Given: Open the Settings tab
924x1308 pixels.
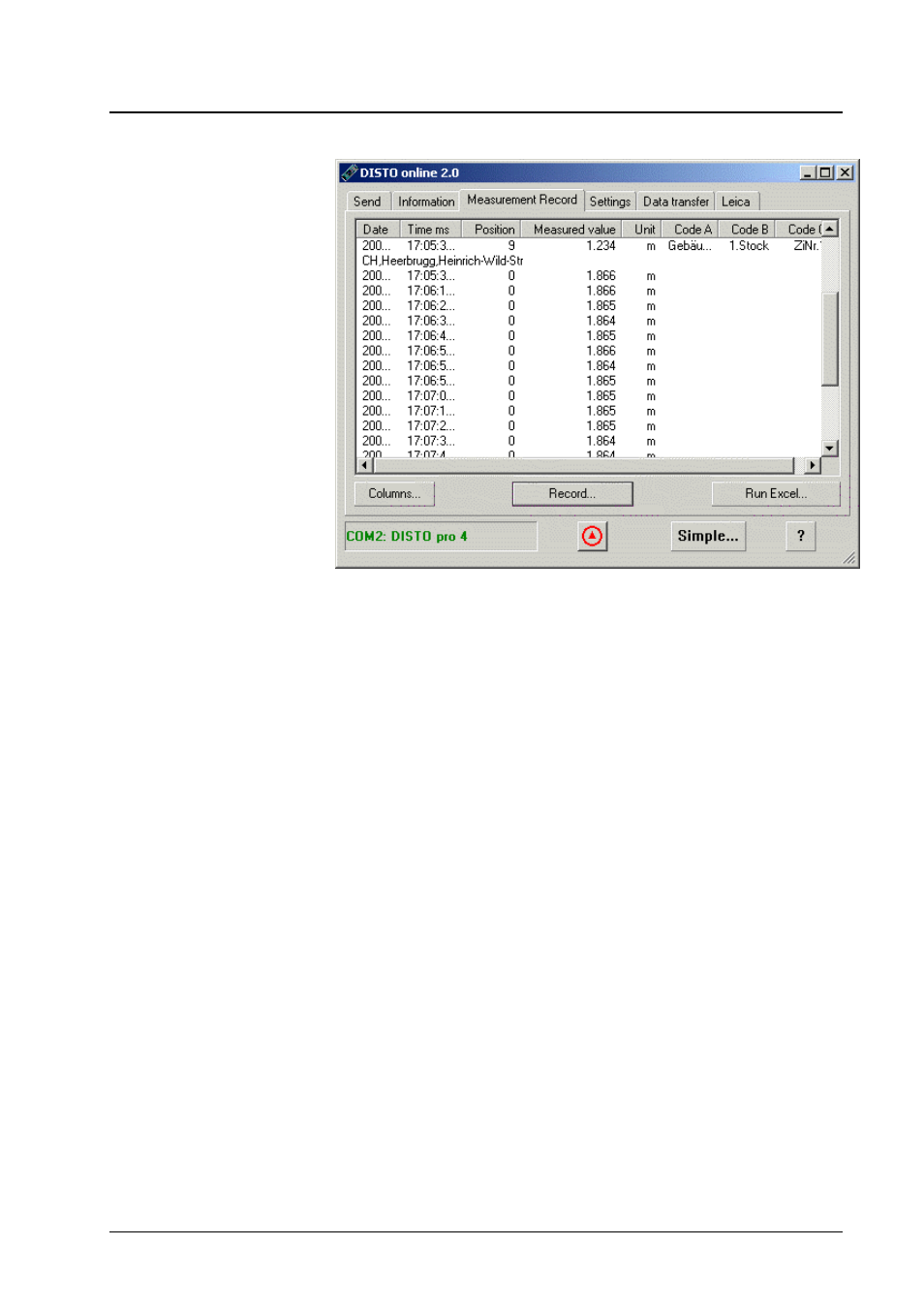Looking at the screenshot, I should pyautogui.click(x=610, y=202).
